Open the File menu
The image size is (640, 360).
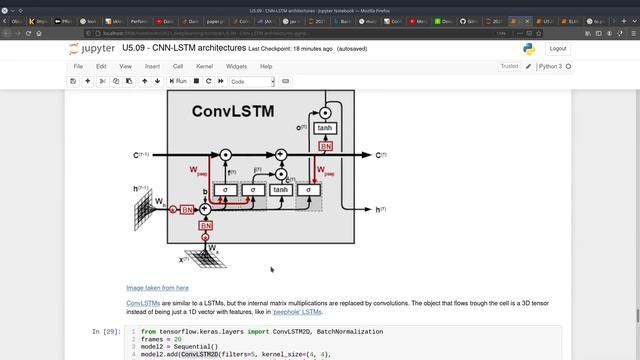coord(78,66)
